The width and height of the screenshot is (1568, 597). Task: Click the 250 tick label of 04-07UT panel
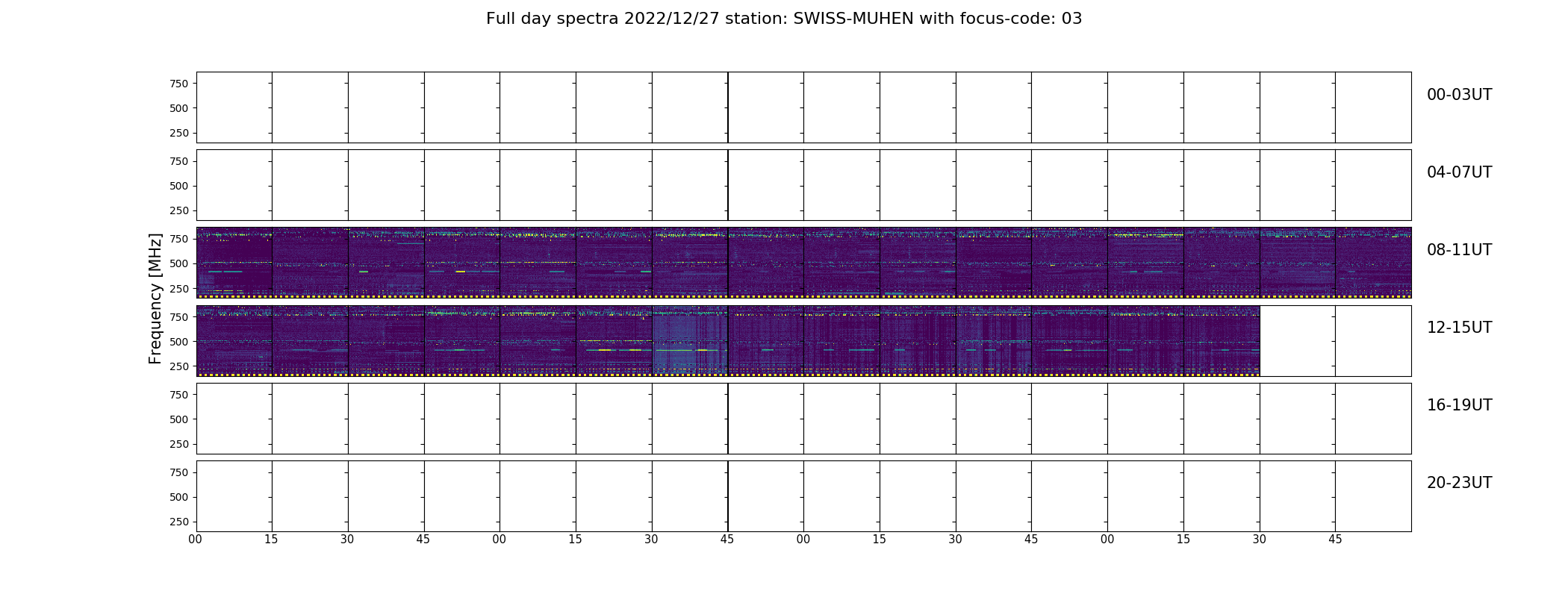click(x=178, y=210)
